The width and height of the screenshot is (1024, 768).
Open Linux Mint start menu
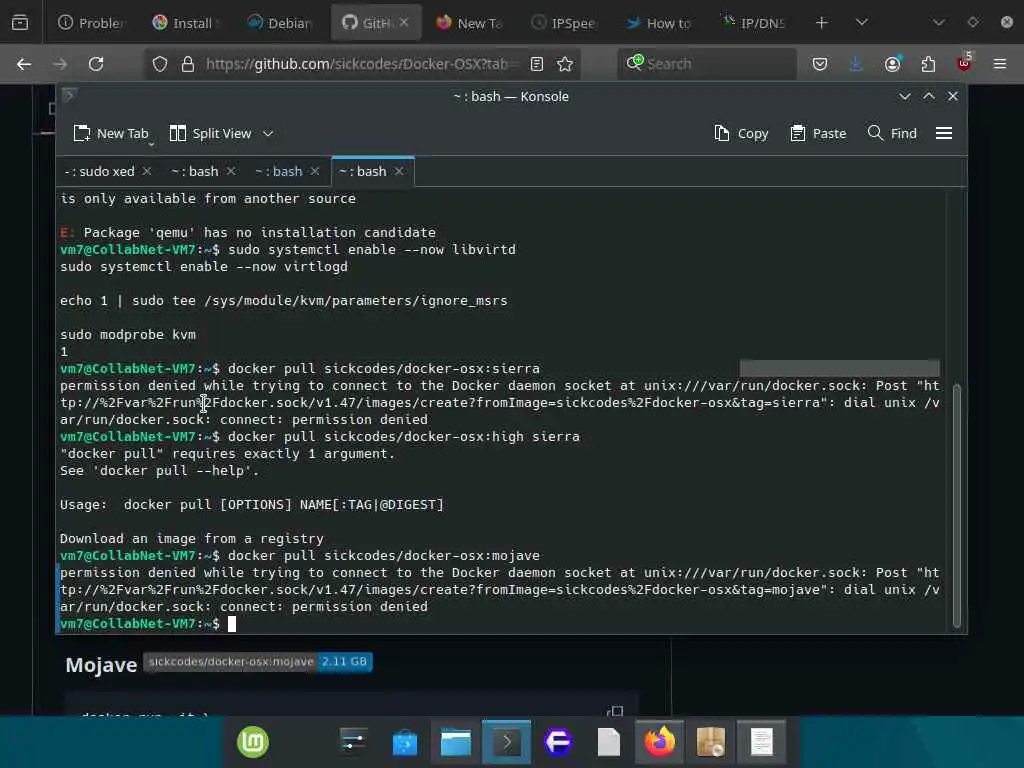[253, 742]
